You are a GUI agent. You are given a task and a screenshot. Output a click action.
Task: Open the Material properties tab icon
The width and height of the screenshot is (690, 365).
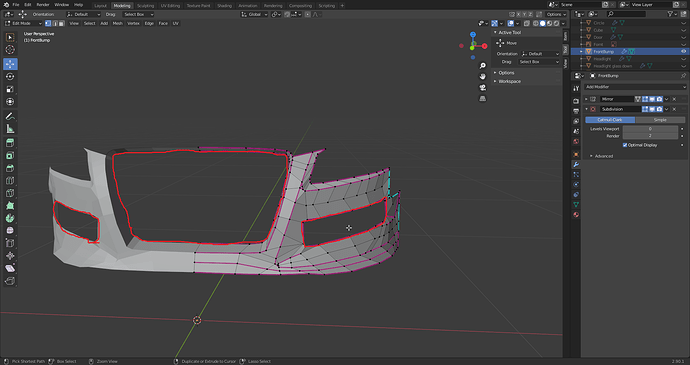pyautogui.click(x=576, y=215)
